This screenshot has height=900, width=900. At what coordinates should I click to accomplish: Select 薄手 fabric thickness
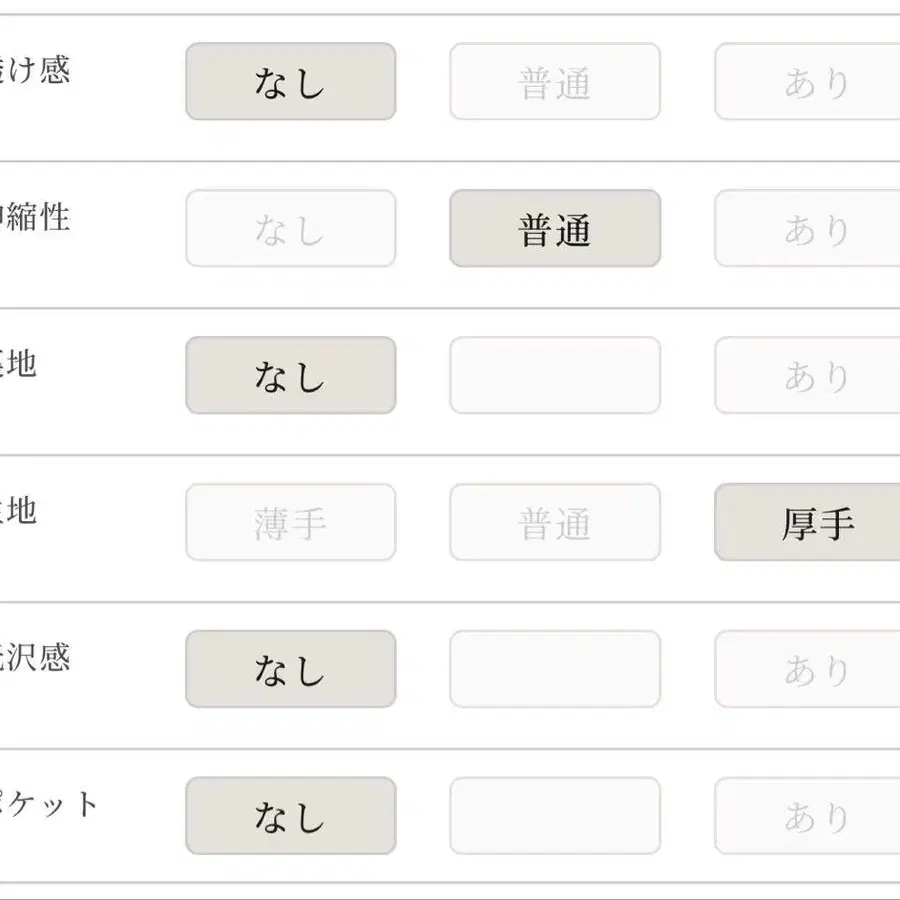pos(290,523)
